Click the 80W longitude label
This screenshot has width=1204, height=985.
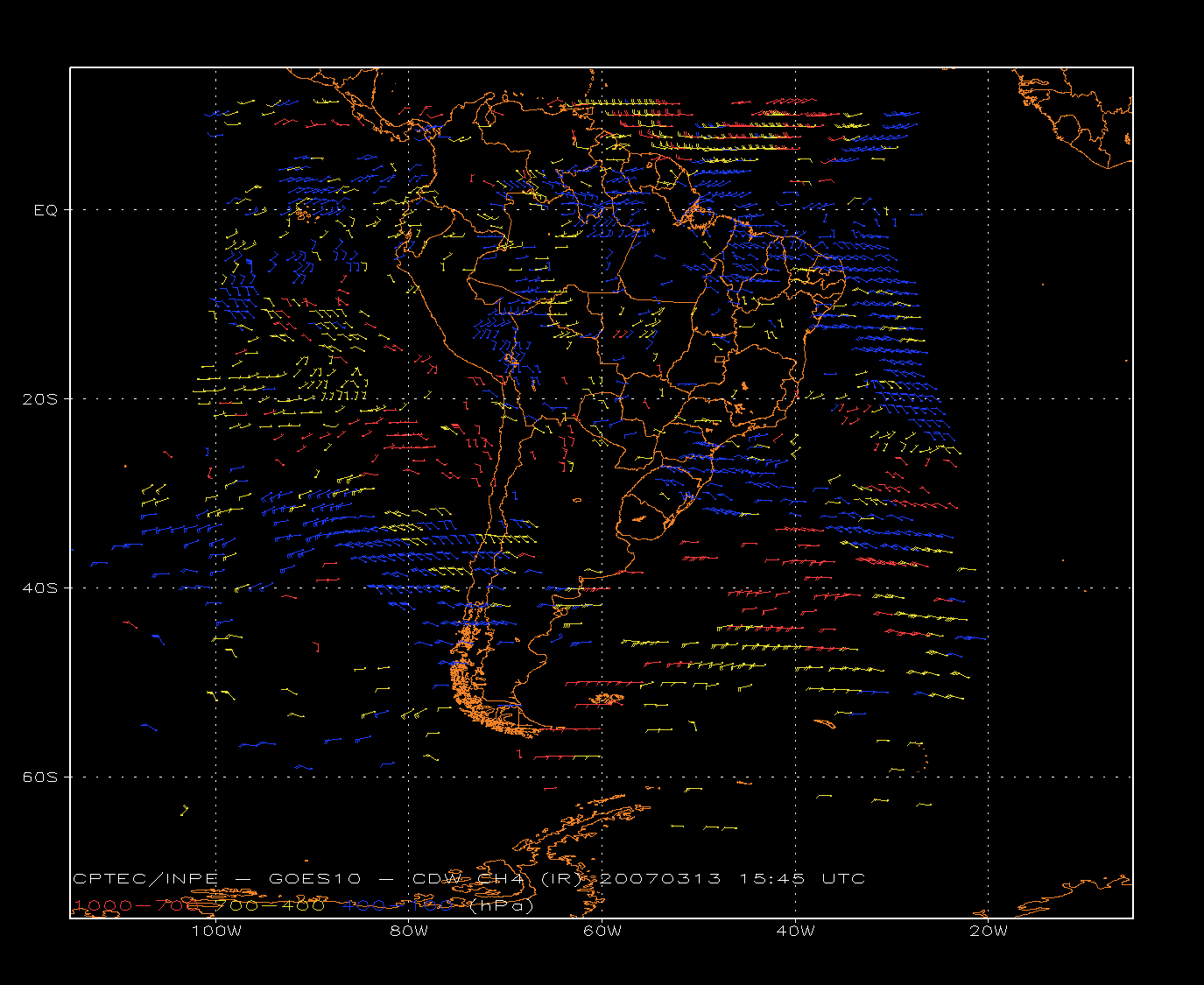pos(410,931)
